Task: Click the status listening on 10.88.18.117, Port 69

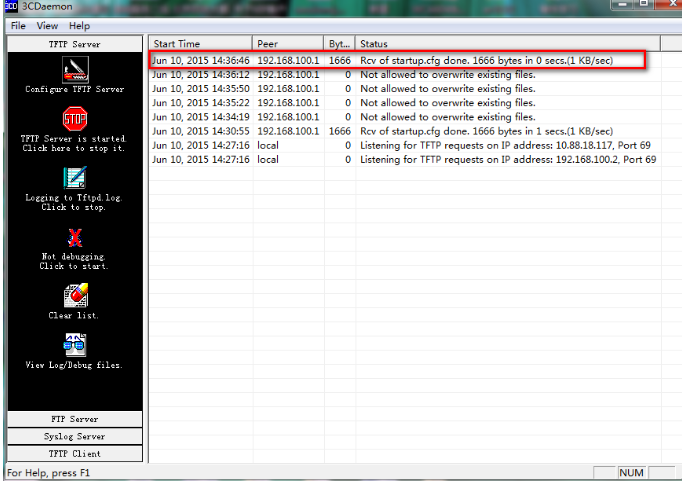Action: tap(505, 145)
